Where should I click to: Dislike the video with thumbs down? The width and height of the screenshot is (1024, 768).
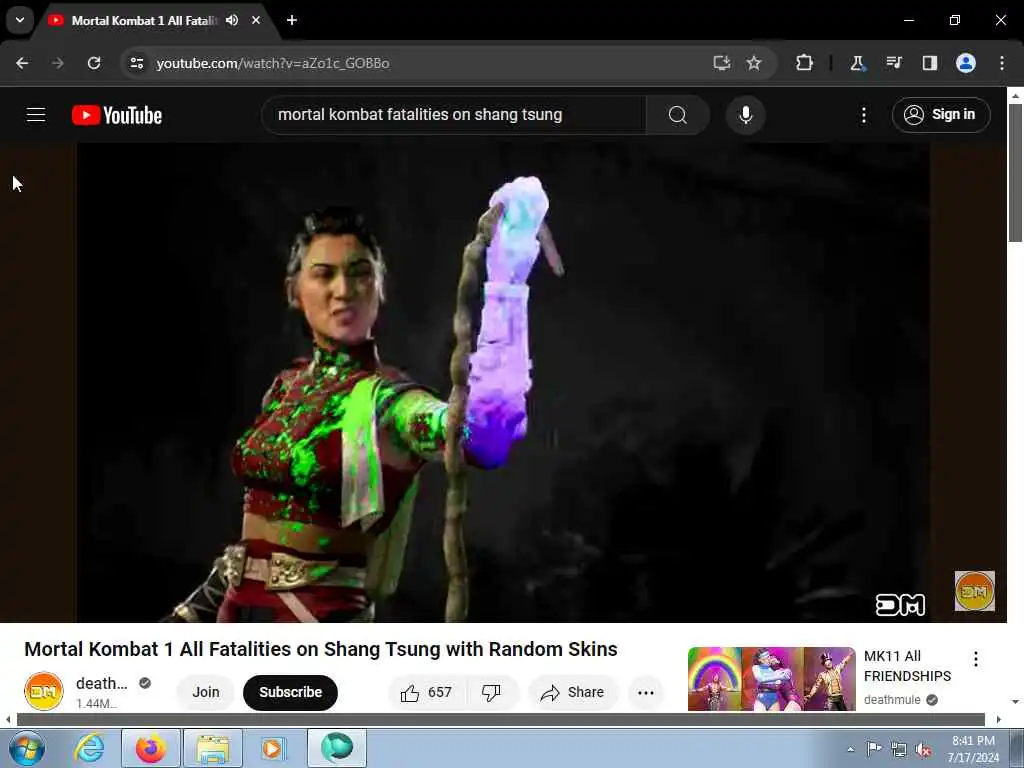(492, 692)
